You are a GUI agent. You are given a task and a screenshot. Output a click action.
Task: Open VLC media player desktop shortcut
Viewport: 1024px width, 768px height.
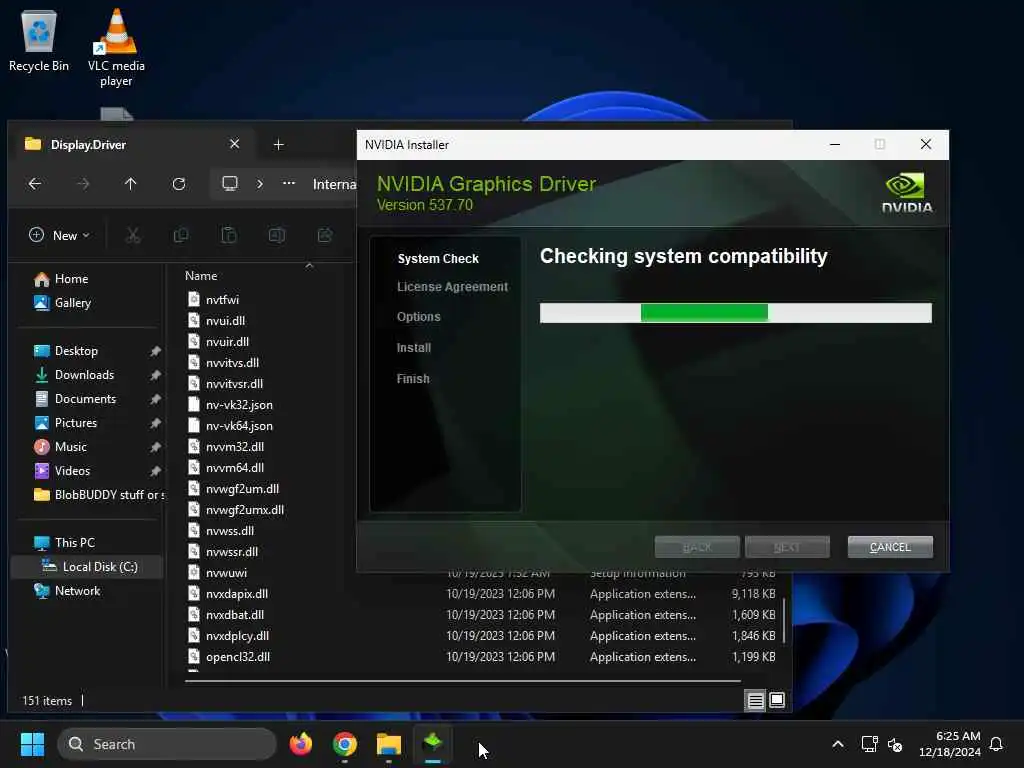pyautogui.click(x=116, y=48)
